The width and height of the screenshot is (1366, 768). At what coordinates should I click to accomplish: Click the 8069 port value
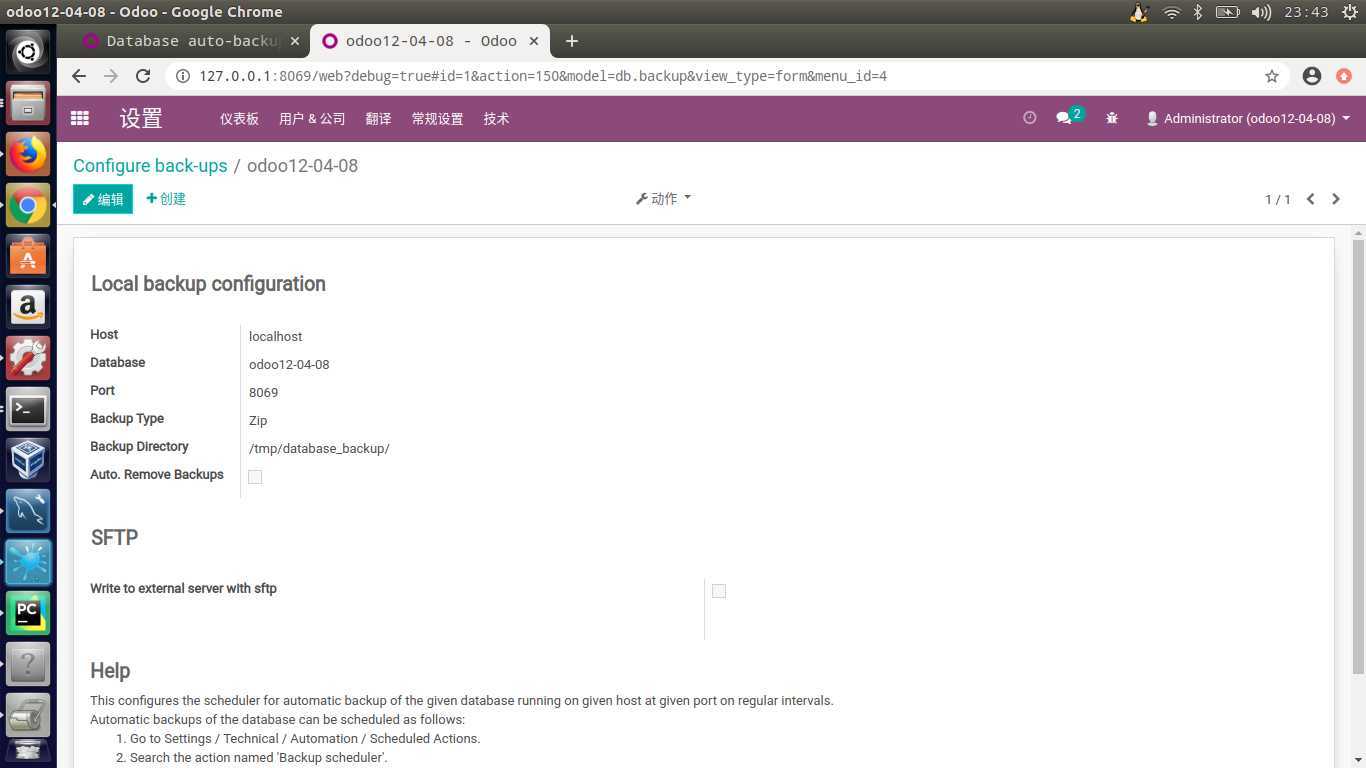pyautogui.click(x=263, y=393)
